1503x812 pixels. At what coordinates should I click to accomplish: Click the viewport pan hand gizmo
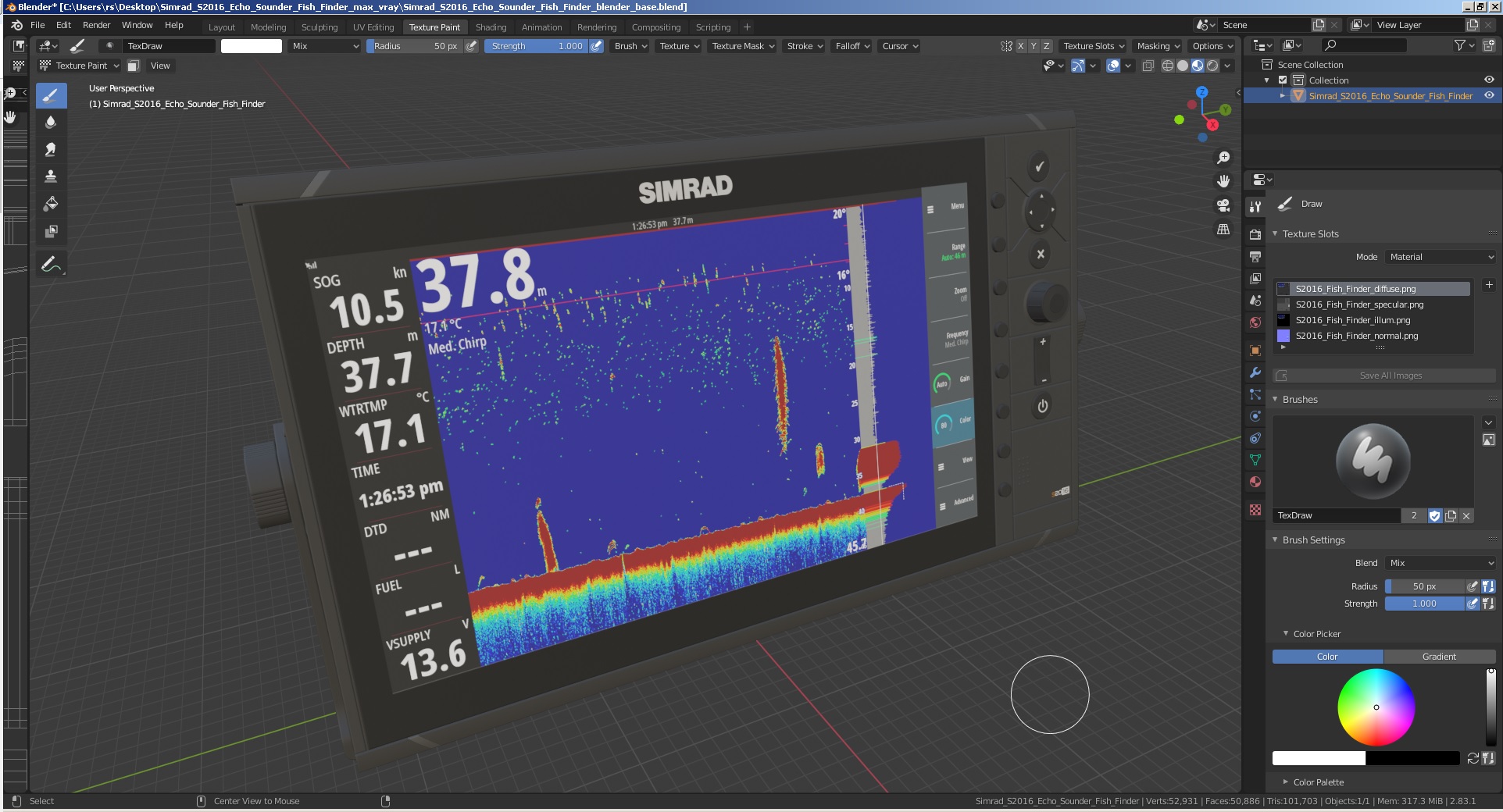point(1223,181)
